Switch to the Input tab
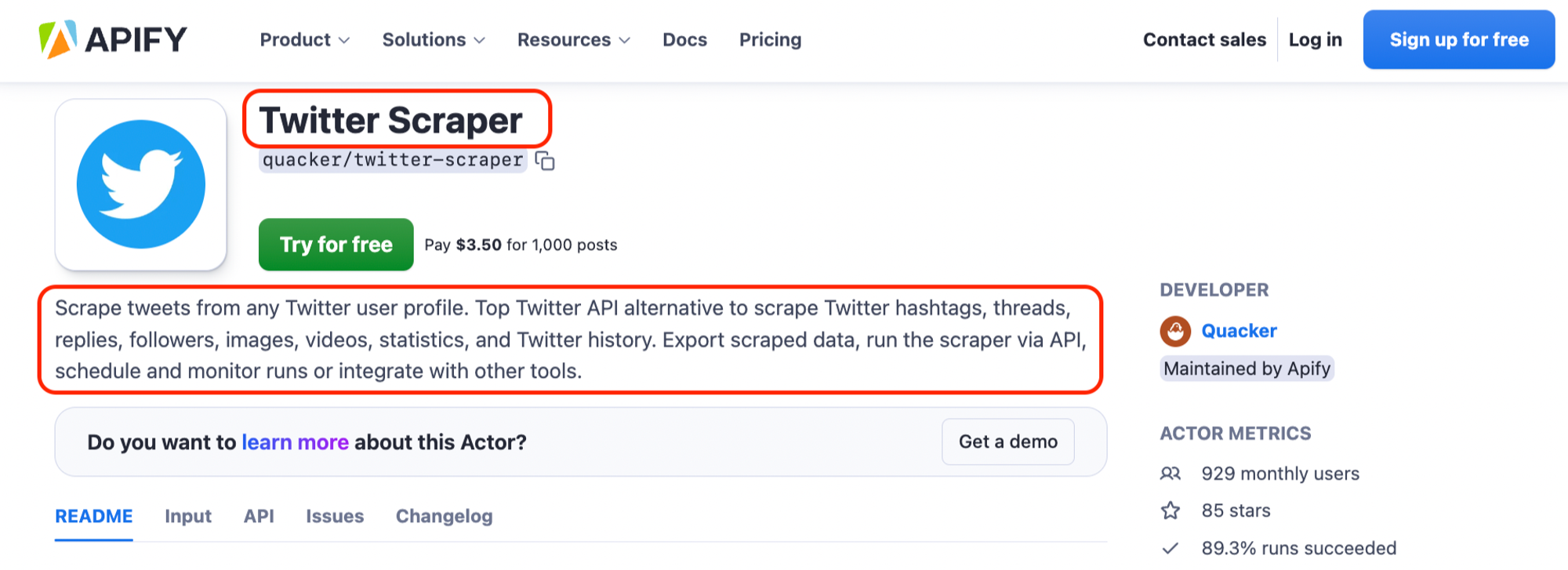Viewport: 1568px width, 570px height. click(188, 516)
